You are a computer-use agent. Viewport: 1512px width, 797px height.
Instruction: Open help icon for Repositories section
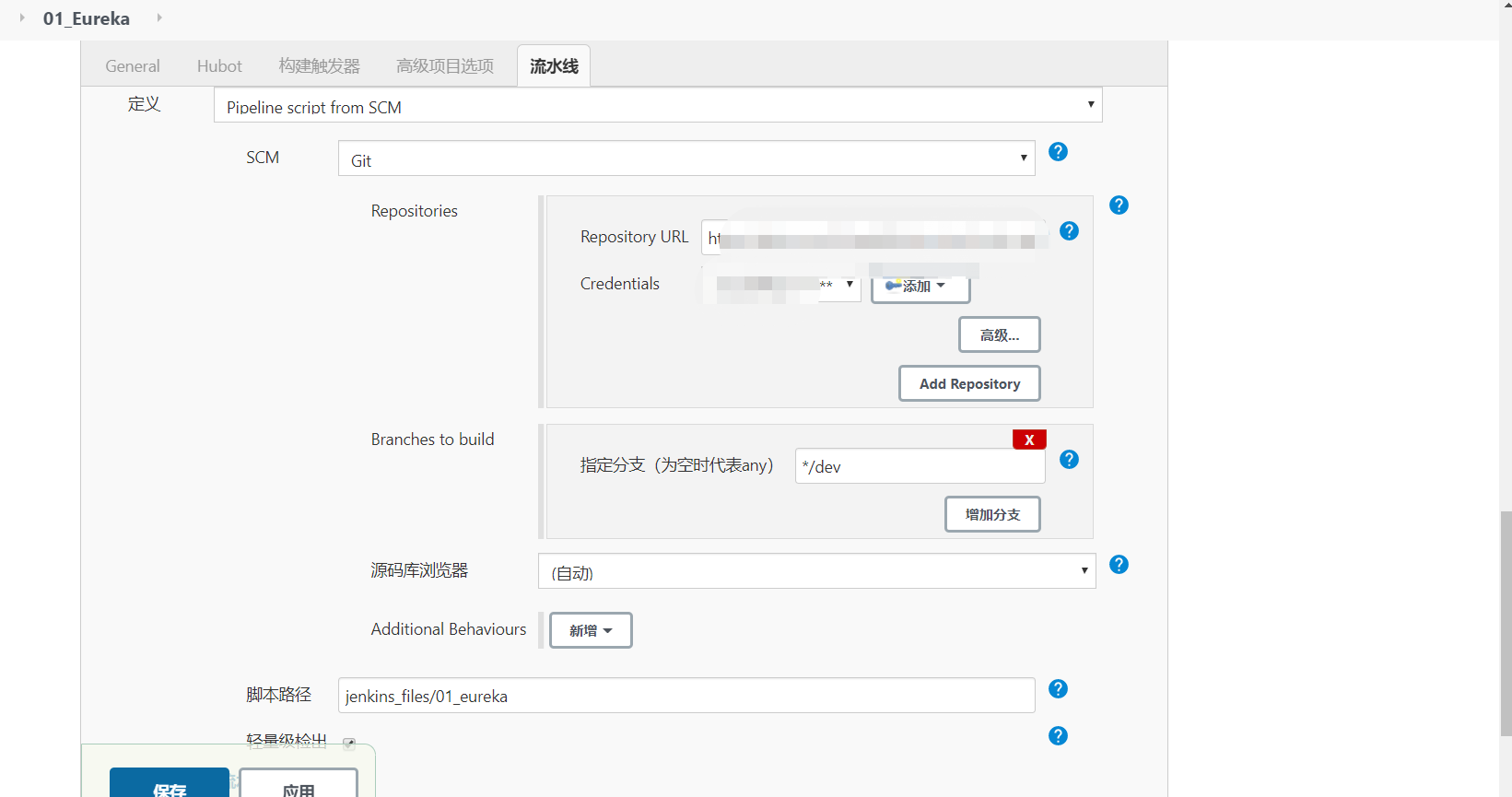(1119, 205)
